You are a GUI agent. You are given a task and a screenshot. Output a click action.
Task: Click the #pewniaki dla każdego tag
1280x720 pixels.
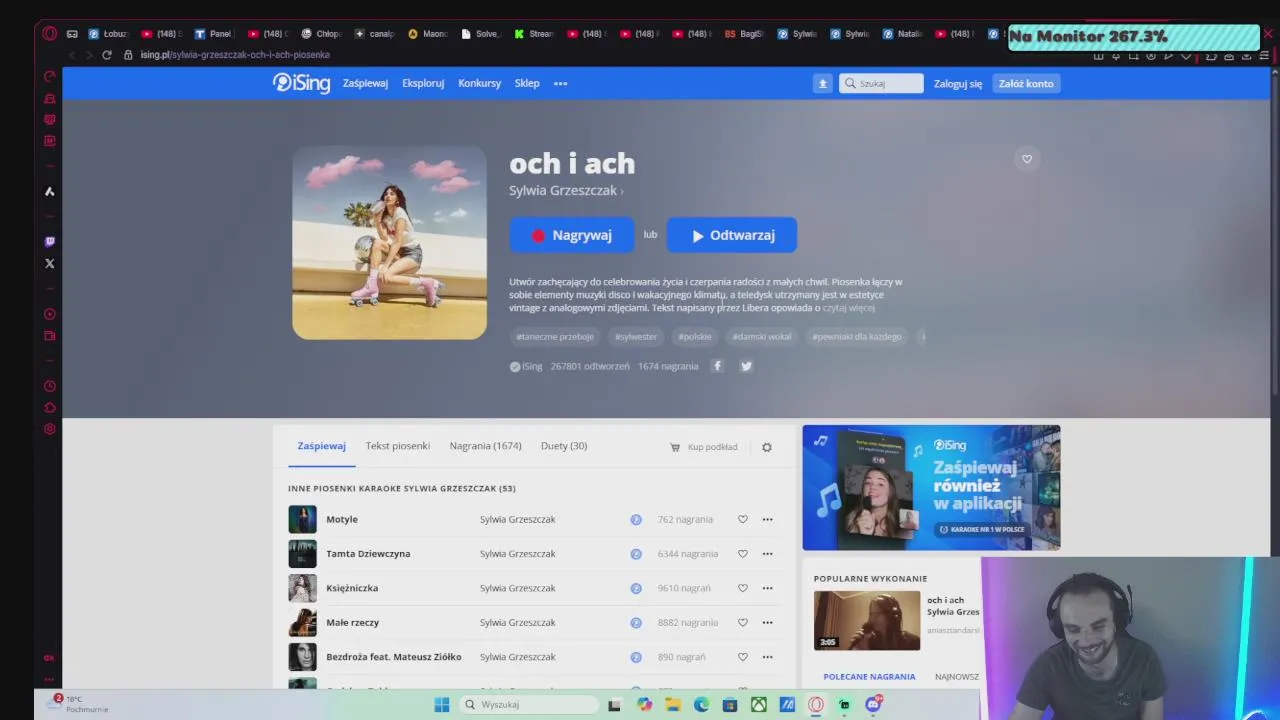click(x=857, y=337)
